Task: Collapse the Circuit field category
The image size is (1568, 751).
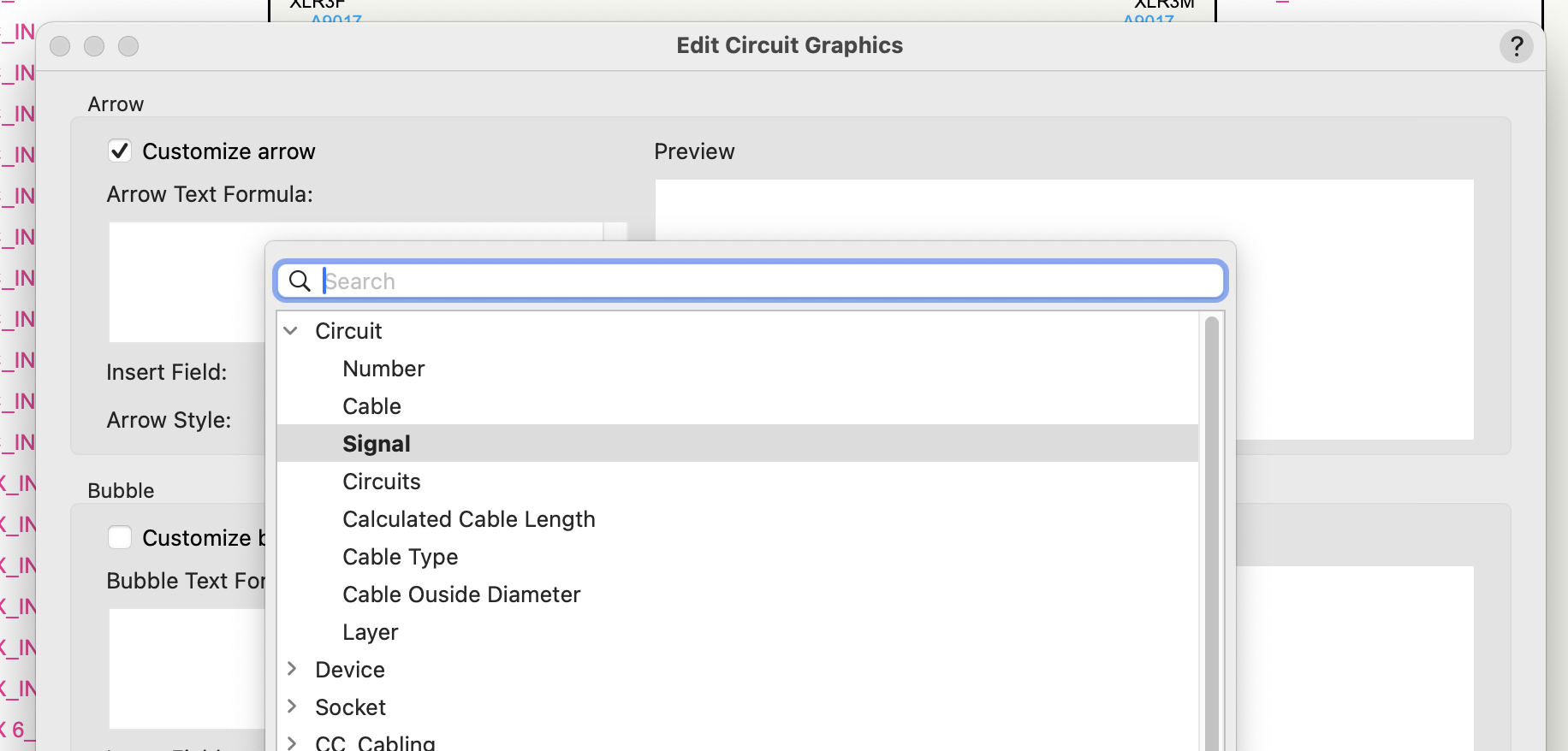Action: 291,330
